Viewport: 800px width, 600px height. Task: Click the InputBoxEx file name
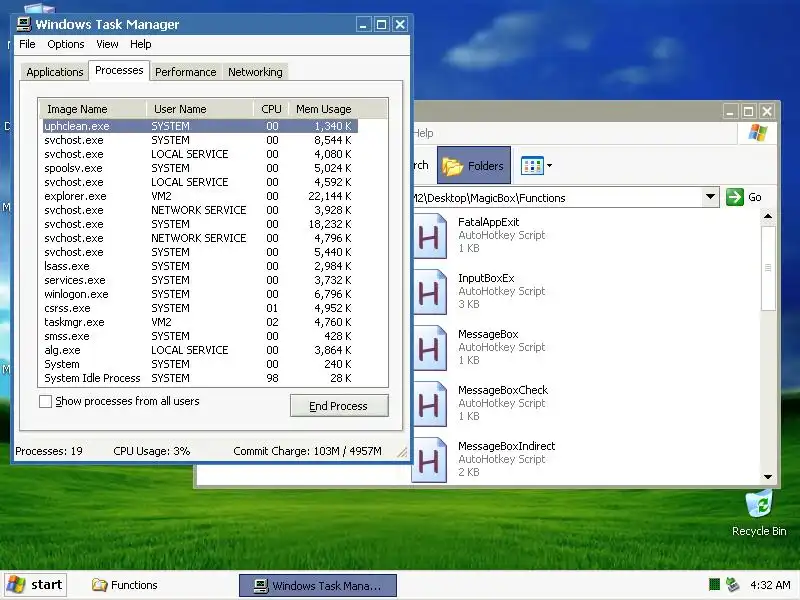486,278
